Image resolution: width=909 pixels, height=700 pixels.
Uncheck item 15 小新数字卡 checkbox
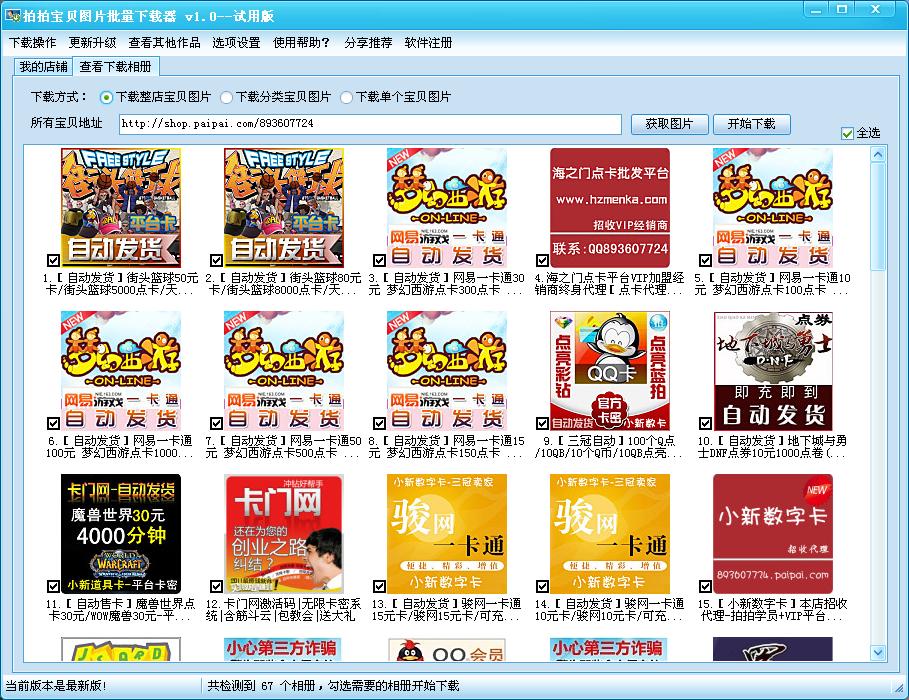(x=705, y=586)
